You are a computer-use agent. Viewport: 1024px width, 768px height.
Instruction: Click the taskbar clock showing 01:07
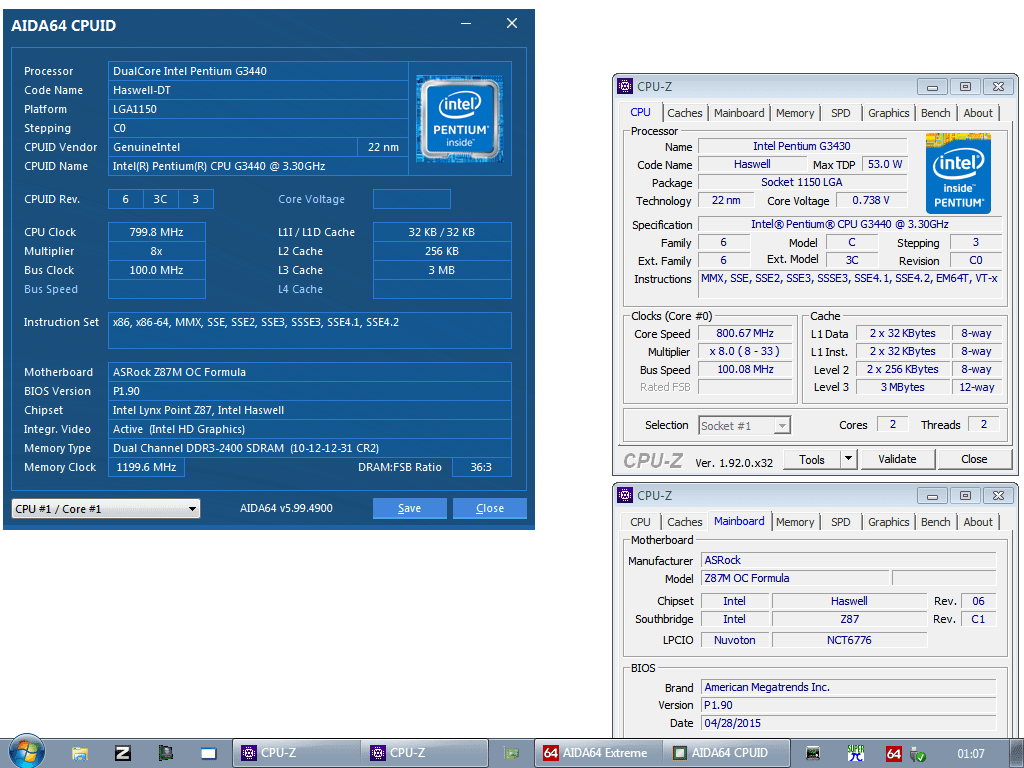[970, 754]
